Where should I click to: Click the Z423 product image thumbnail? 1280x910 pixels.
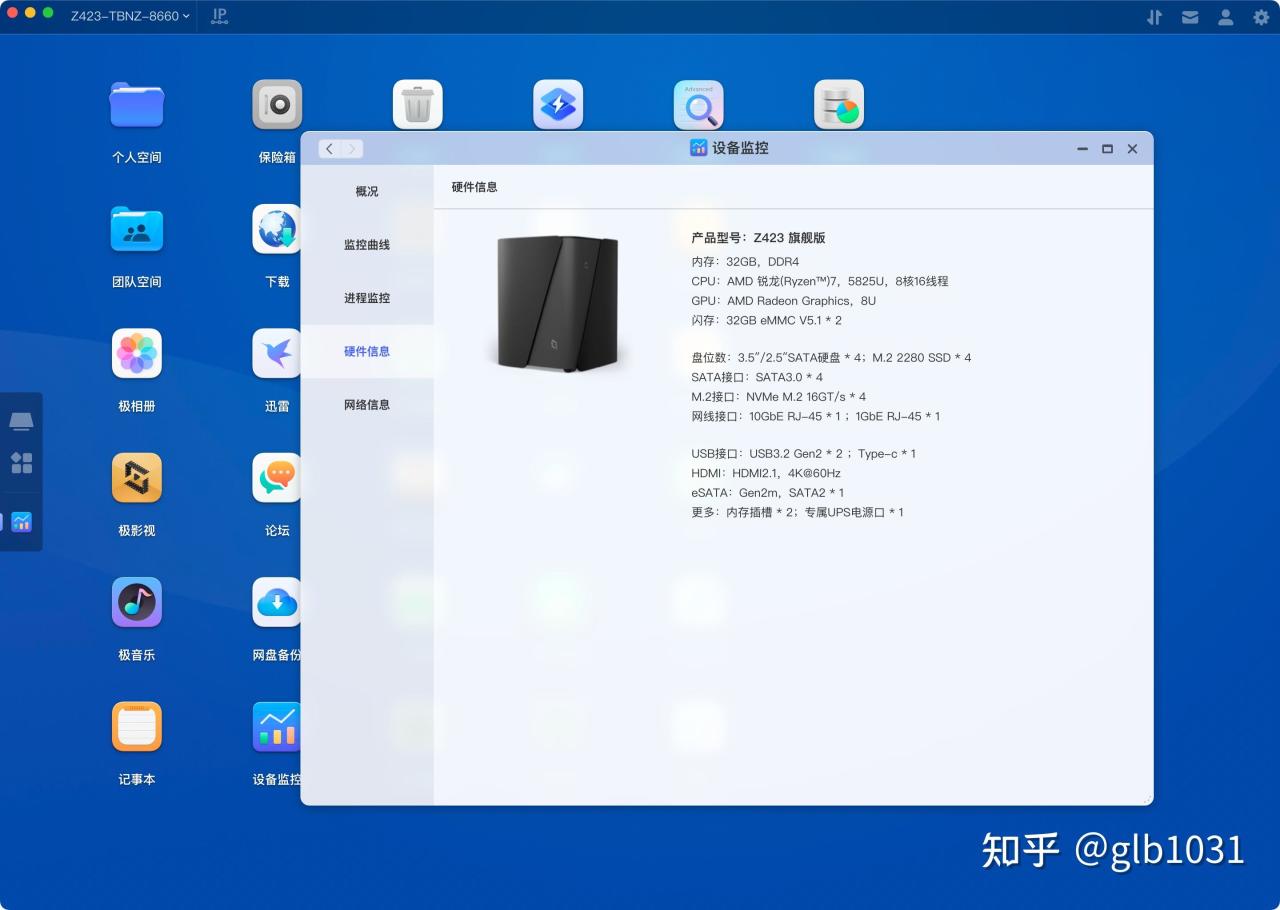click(x=557, y=303)
